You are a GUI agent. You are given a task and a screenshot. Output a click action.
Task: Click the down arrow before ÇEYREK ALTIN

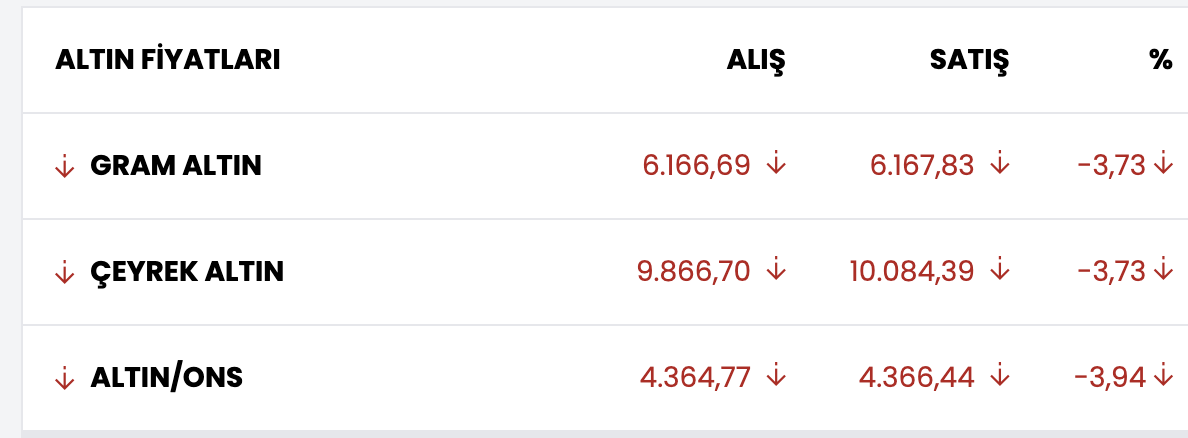(x=65, y=272)
